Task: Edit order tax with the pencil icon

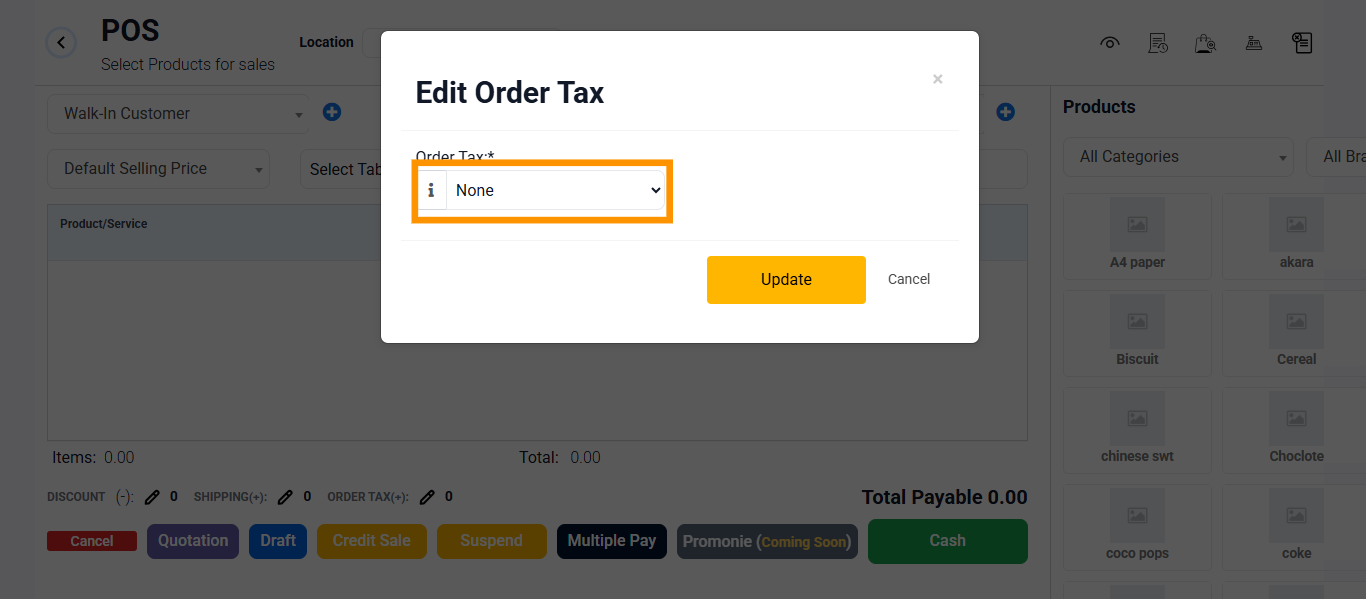Action: 427,497
